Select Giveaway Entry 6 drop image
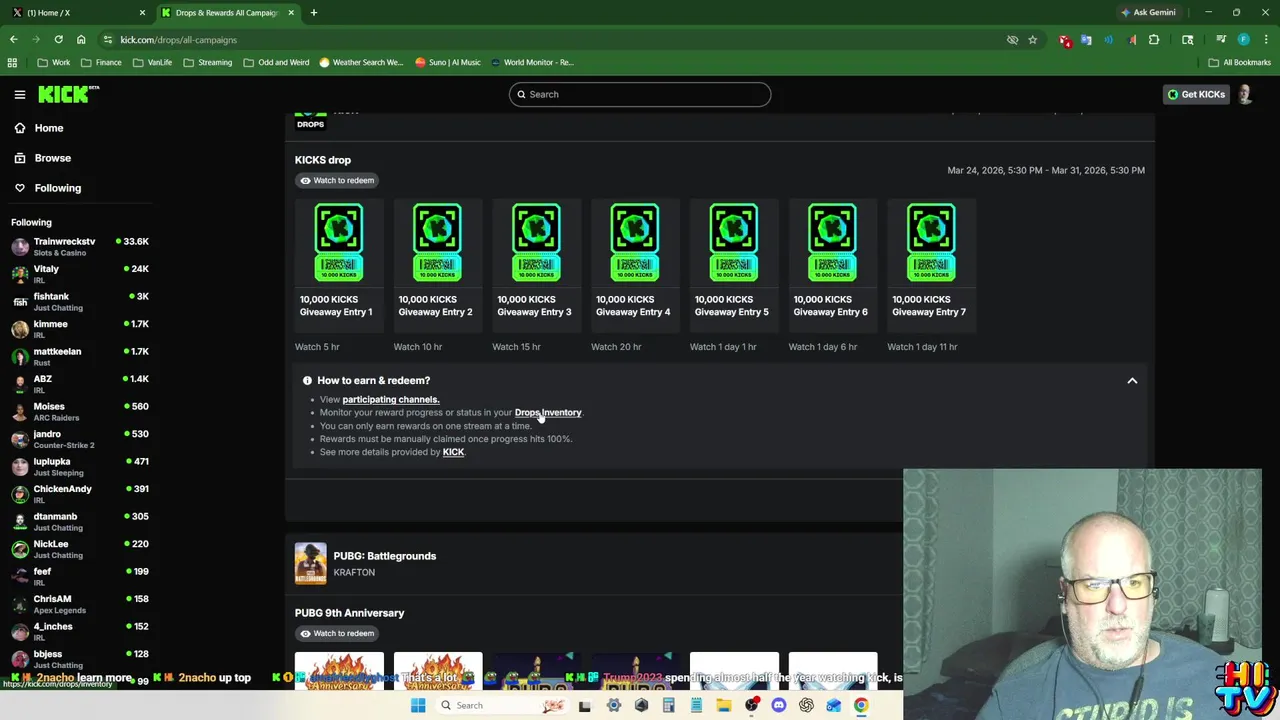This screenshot has width=1280, height=720. [832, 243]
